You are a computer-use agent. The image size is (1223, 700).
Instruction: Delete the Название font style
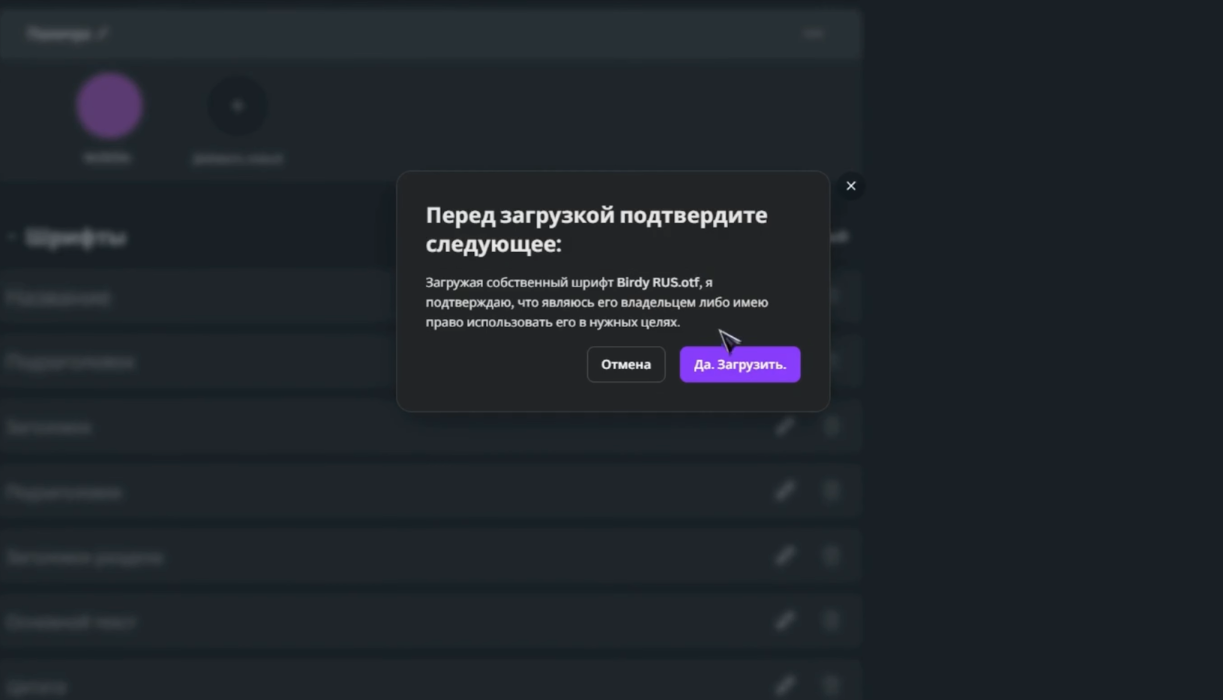833,297
